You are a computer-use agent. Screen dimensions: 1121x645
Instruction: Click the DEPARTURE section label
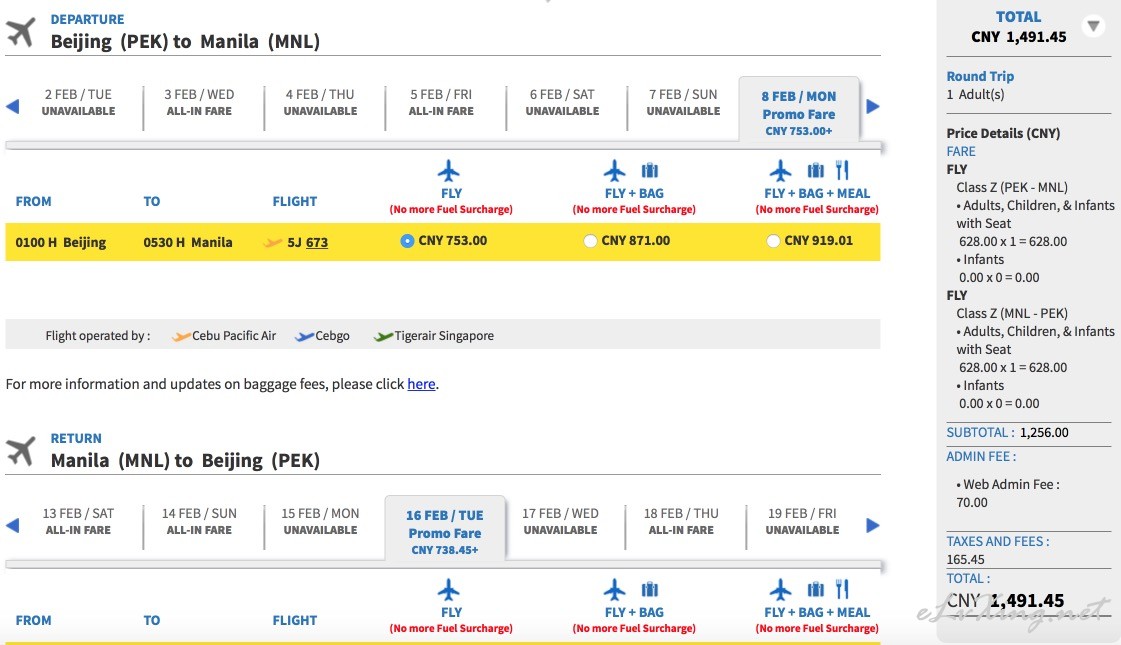click(x=87, y=19)
